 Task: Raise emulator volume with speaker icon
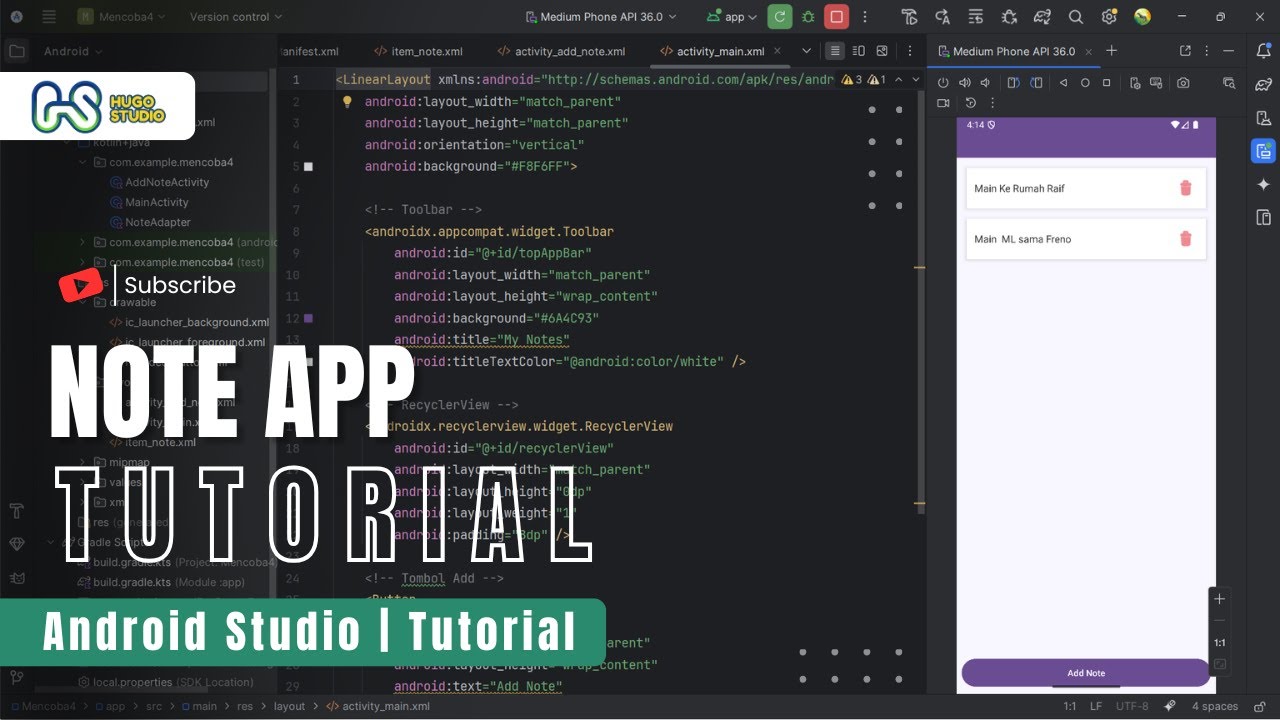pos(964,83)
